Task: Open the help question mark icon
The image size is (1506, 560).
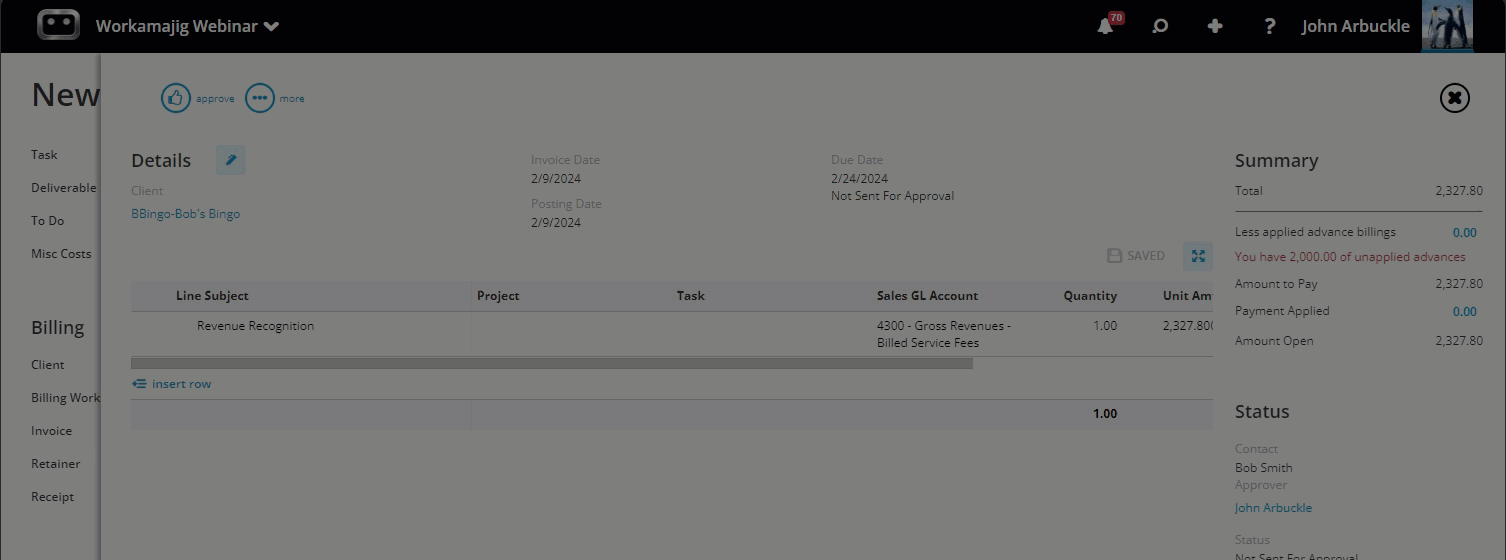Action: pyautogui.click(x=1270, y=26)
